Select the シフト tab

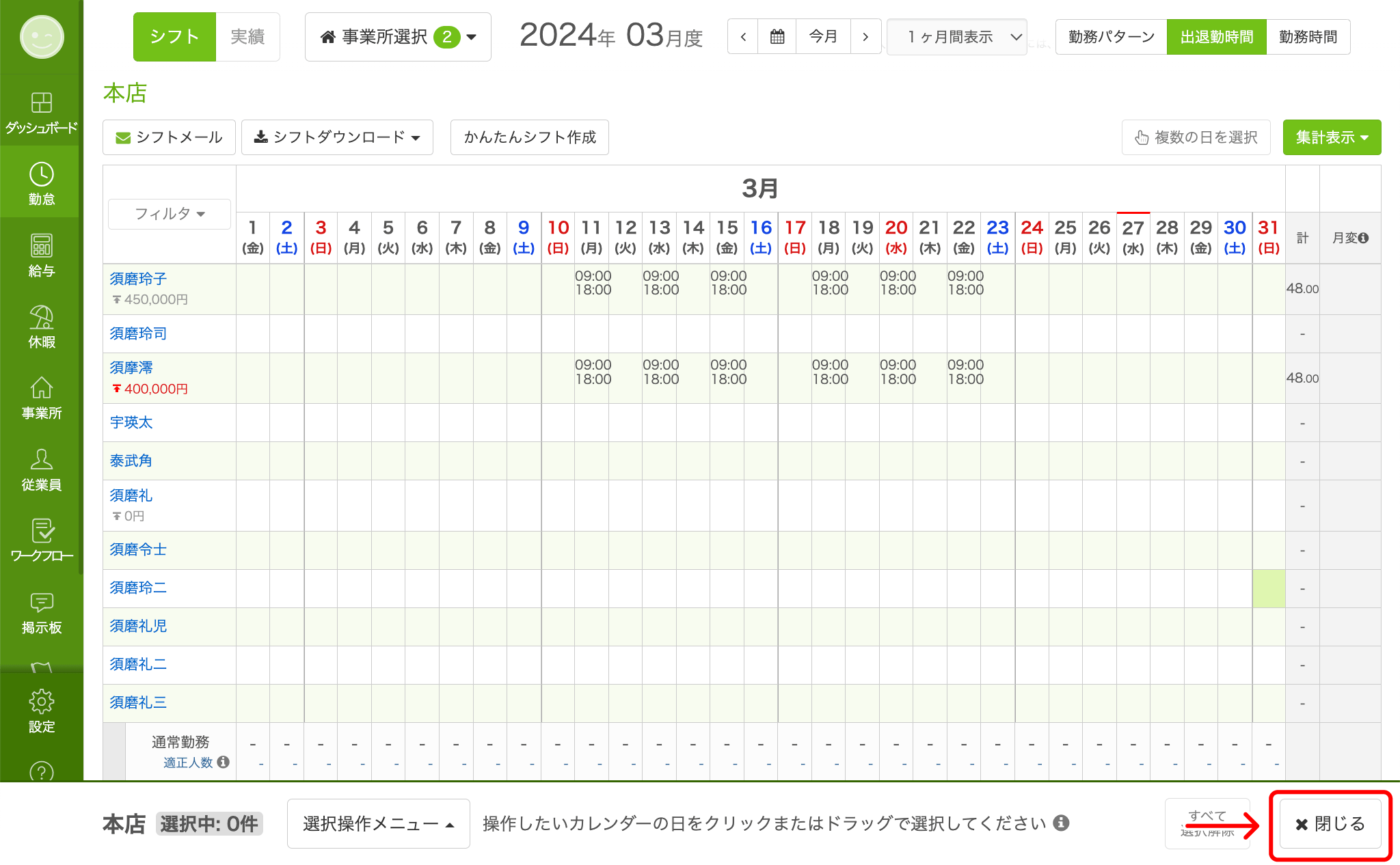tap(174, 36)
